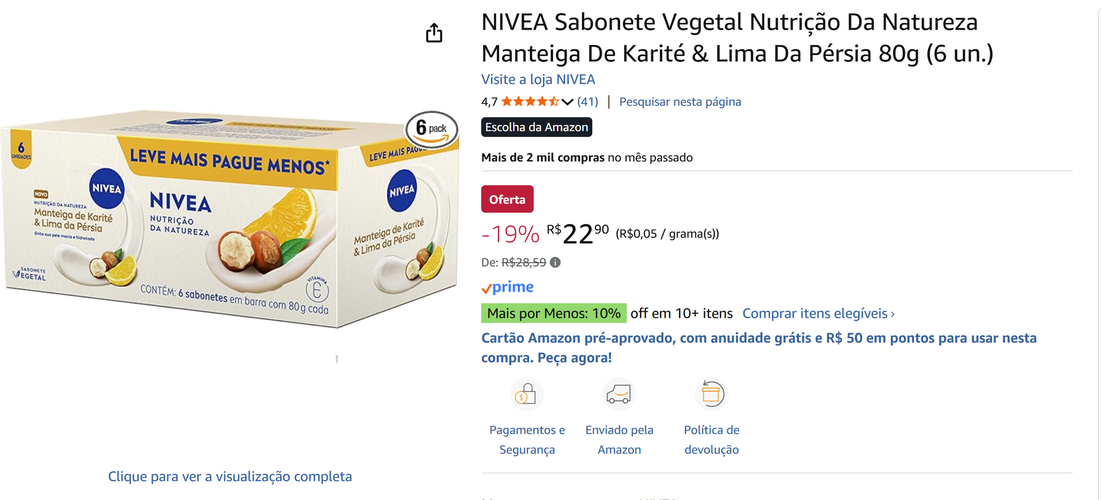Viewport: 1101px width, 500px height.
Task: Open the 41 customer reviews link
Action: tap(588, 102)
